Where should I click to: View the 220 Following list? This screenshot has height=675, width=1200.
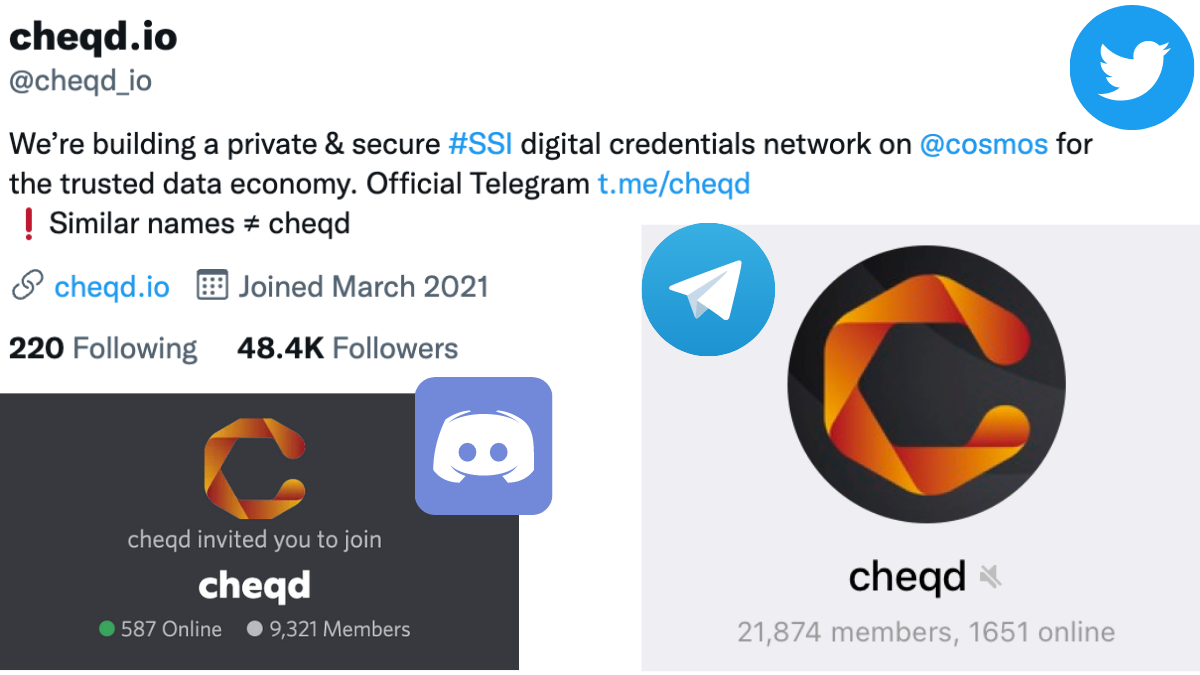tap(103, 348)
